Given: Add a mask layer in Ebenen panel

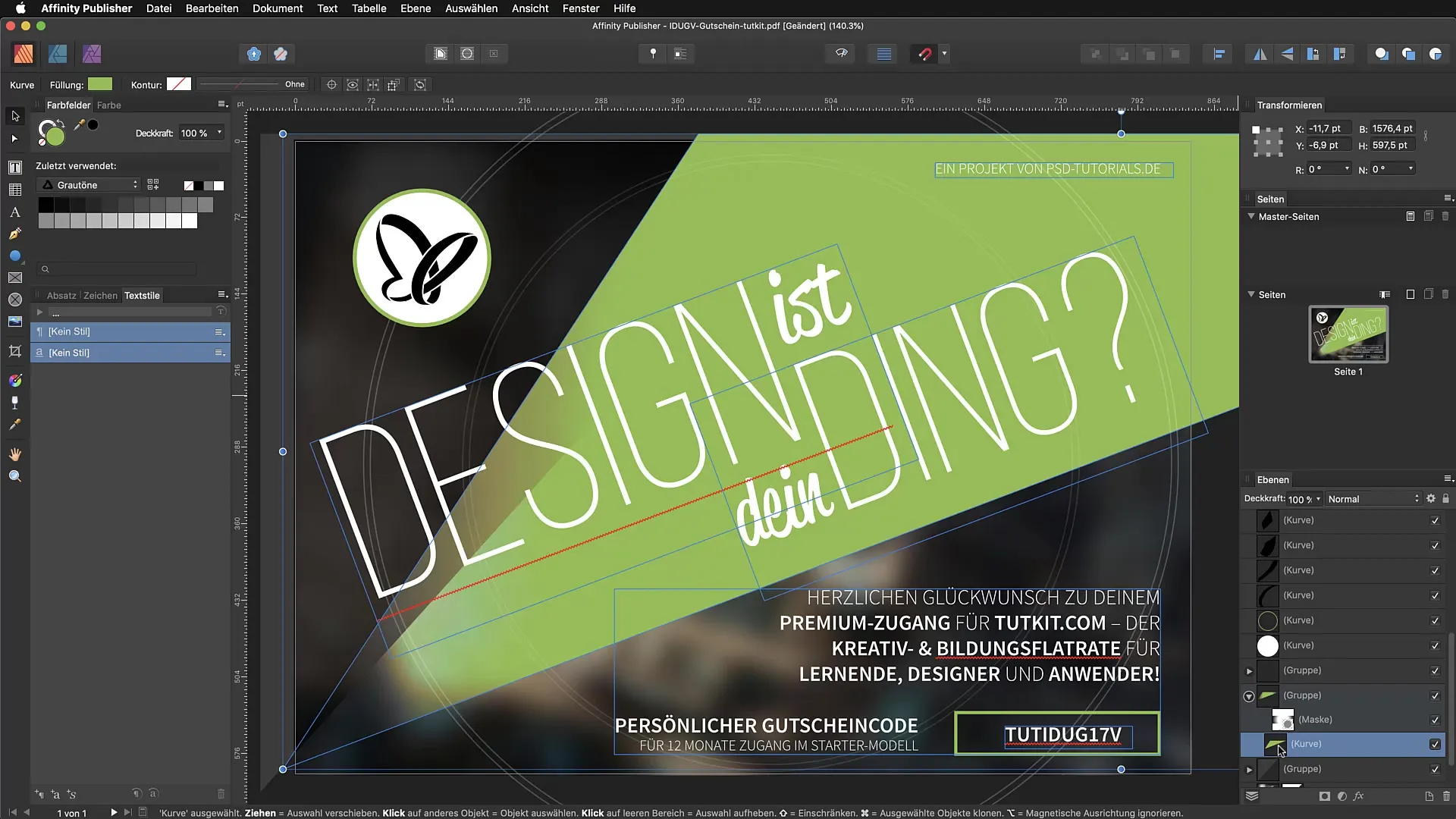Looking at the screenshot, I should pyautogui.click(x=1325, y=796).
